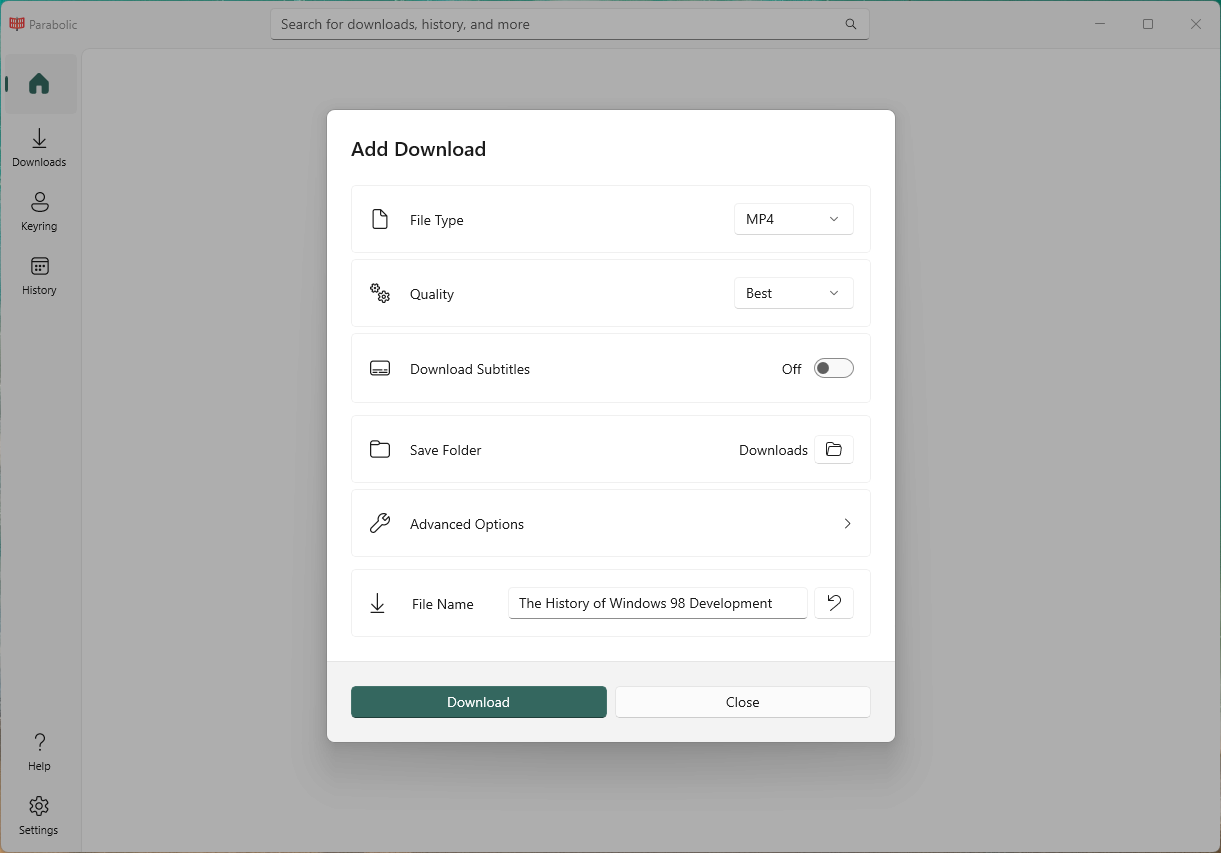
Task: Click the File Type label
Action: pos(437,220)
